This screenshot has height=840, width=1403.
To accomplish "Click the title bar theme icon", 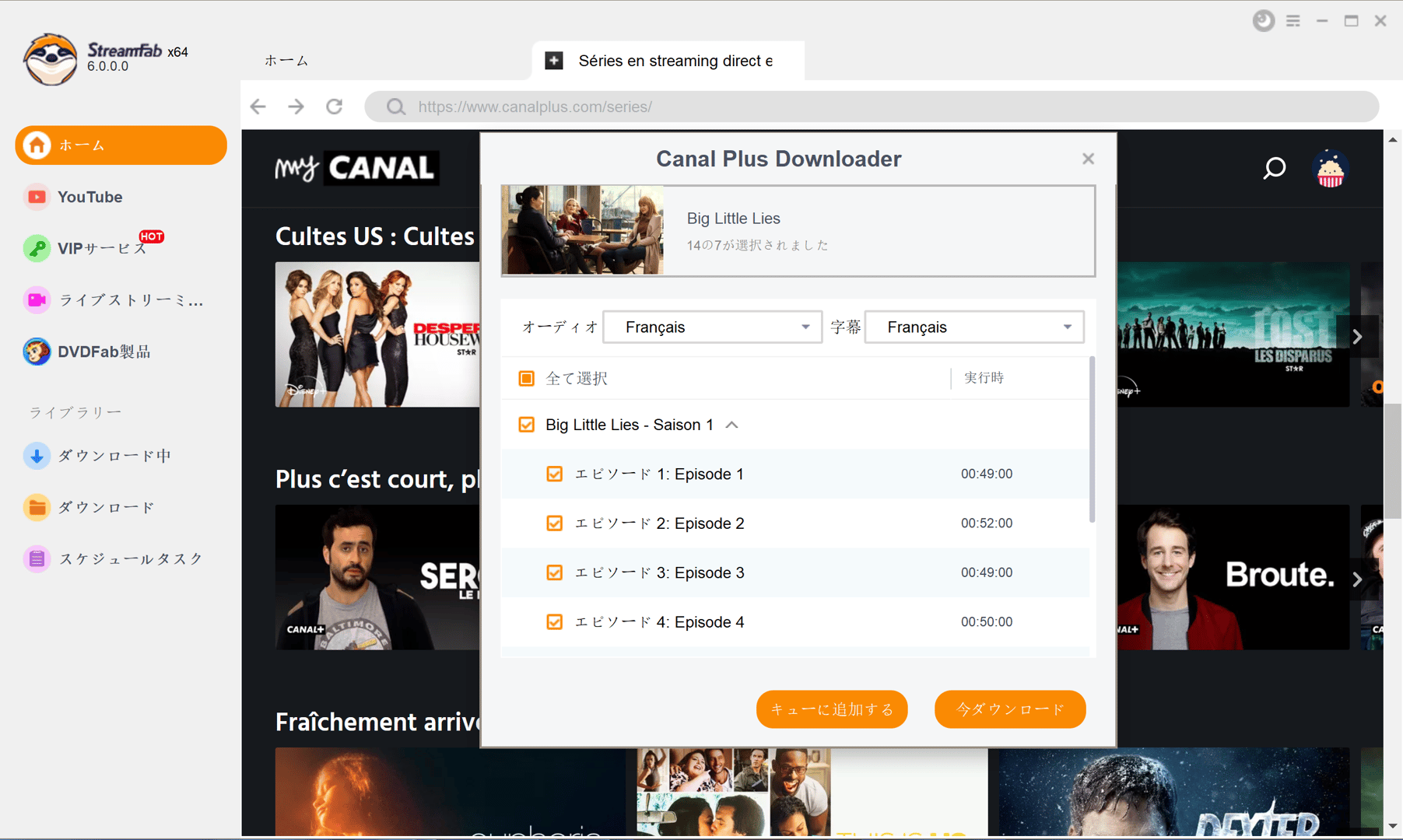I will click(1264, 21).
